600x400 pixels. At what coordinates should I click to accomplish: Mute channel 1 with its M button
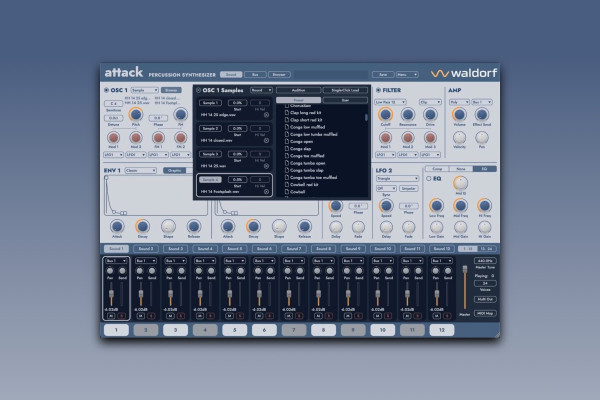click(111, 316)
